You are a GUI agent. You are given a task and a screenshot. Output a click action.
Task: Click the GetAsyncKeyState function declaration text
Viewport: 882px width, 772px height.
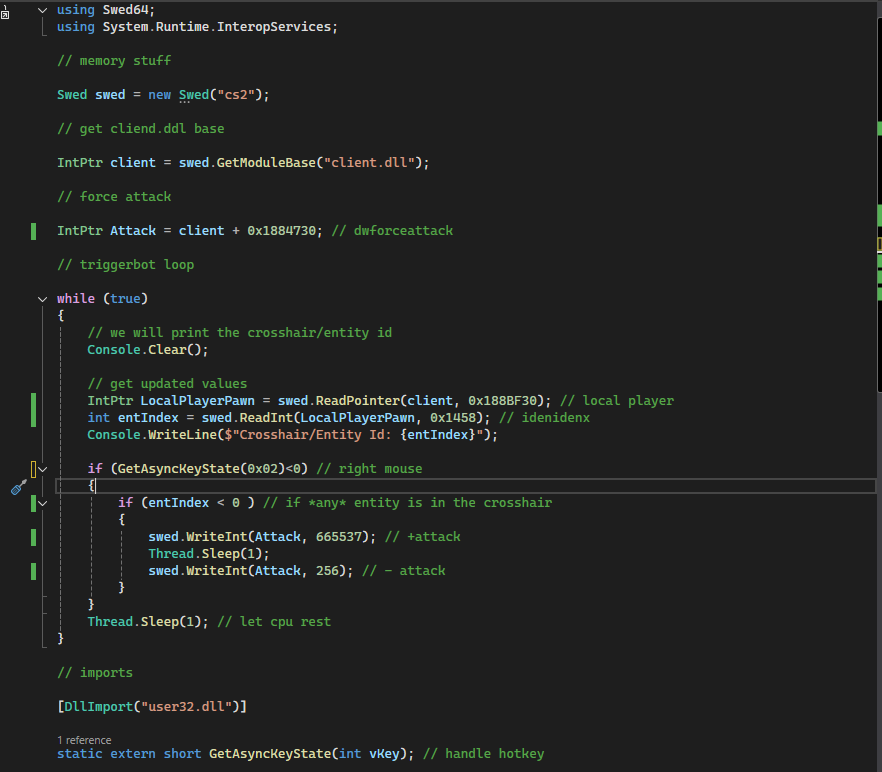click(x=270, y=753)
